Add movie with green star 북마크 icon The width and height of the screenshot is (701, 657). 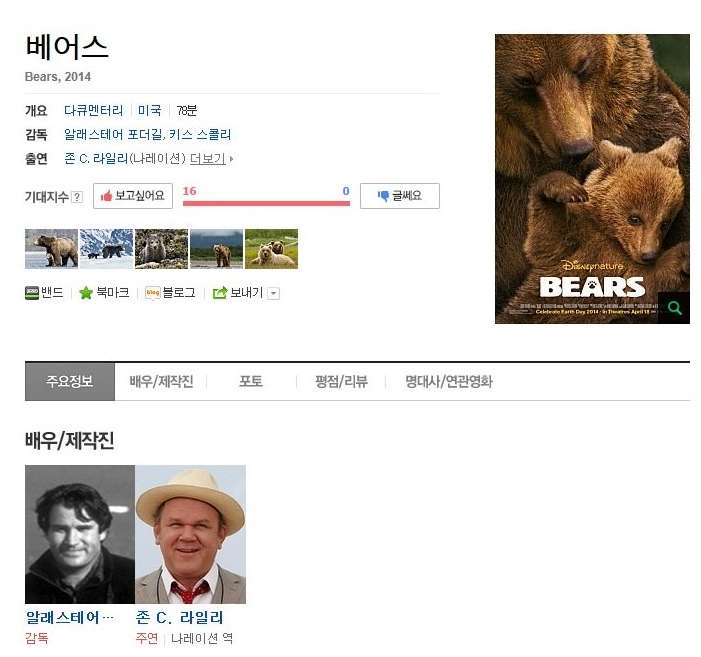pos(85,293)
